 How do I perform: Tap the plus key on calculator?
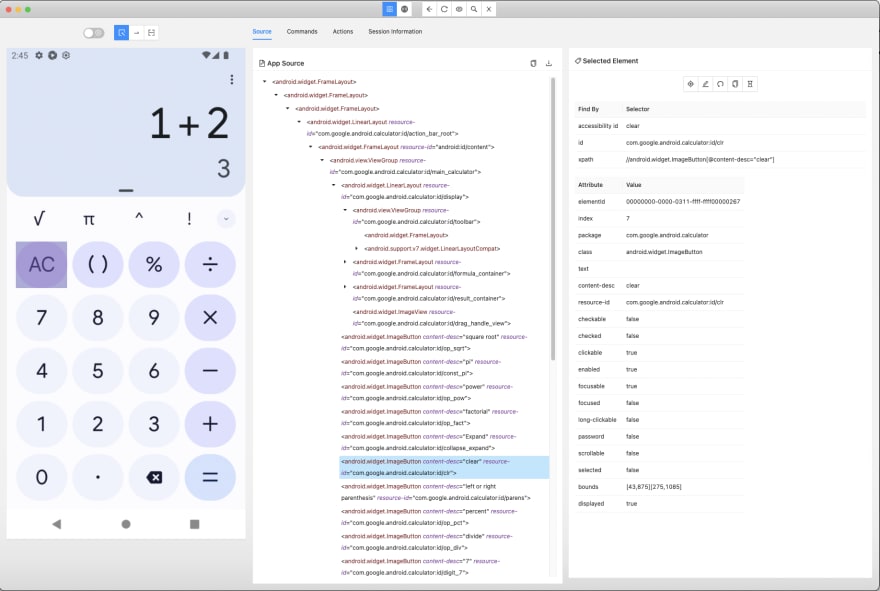[210, 424]
